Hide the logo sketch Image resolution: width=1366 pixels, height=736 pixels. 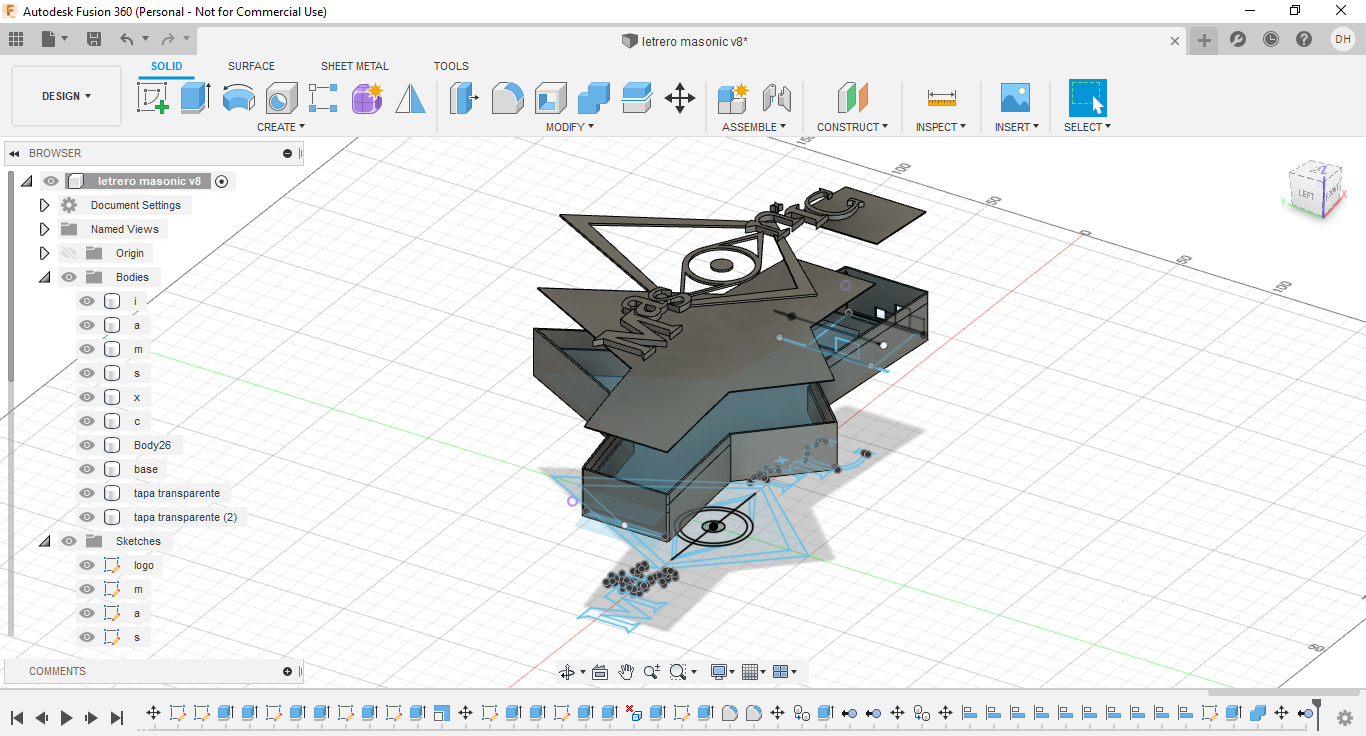point(87,565)
